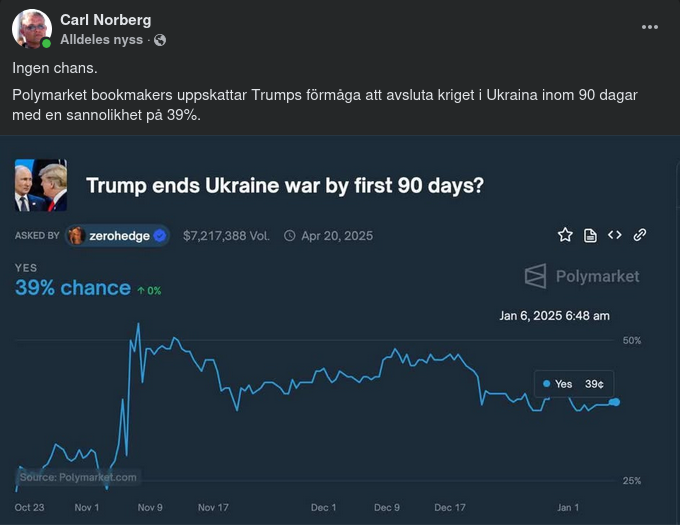Screen dimensions: 680x525
Task: Click the "Alldeles nyss" timestamp link
Action: [x=101, y=40]
